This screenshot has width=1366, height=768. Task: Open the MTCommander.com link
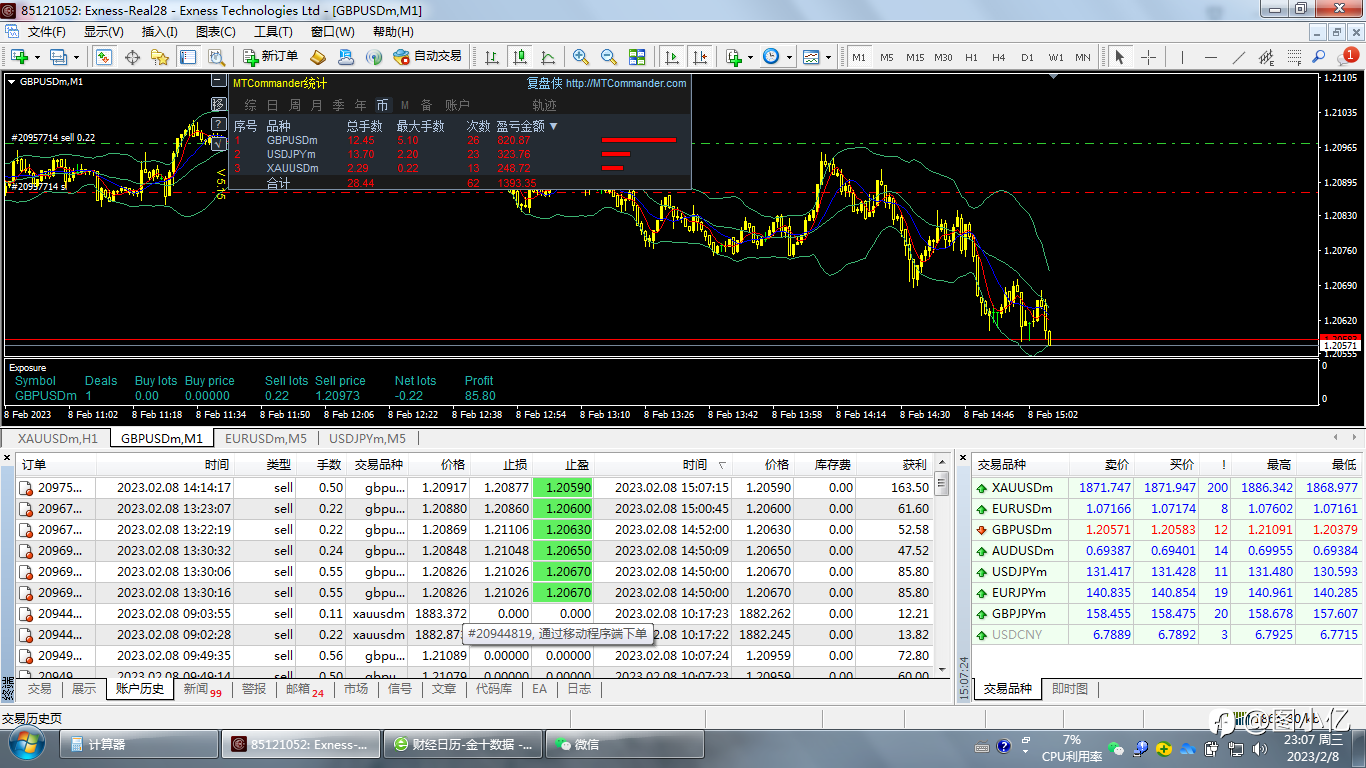[x=626, y=83]
